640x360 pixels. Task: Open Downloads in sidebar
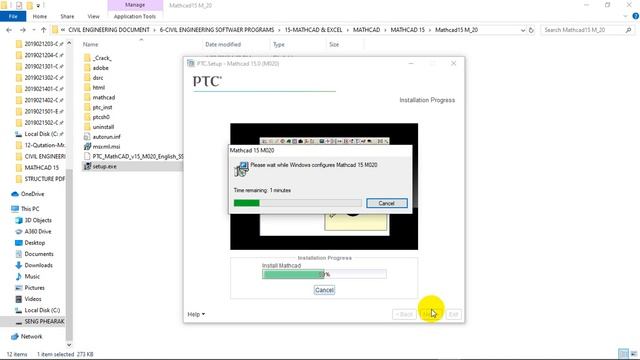[34, 265]
